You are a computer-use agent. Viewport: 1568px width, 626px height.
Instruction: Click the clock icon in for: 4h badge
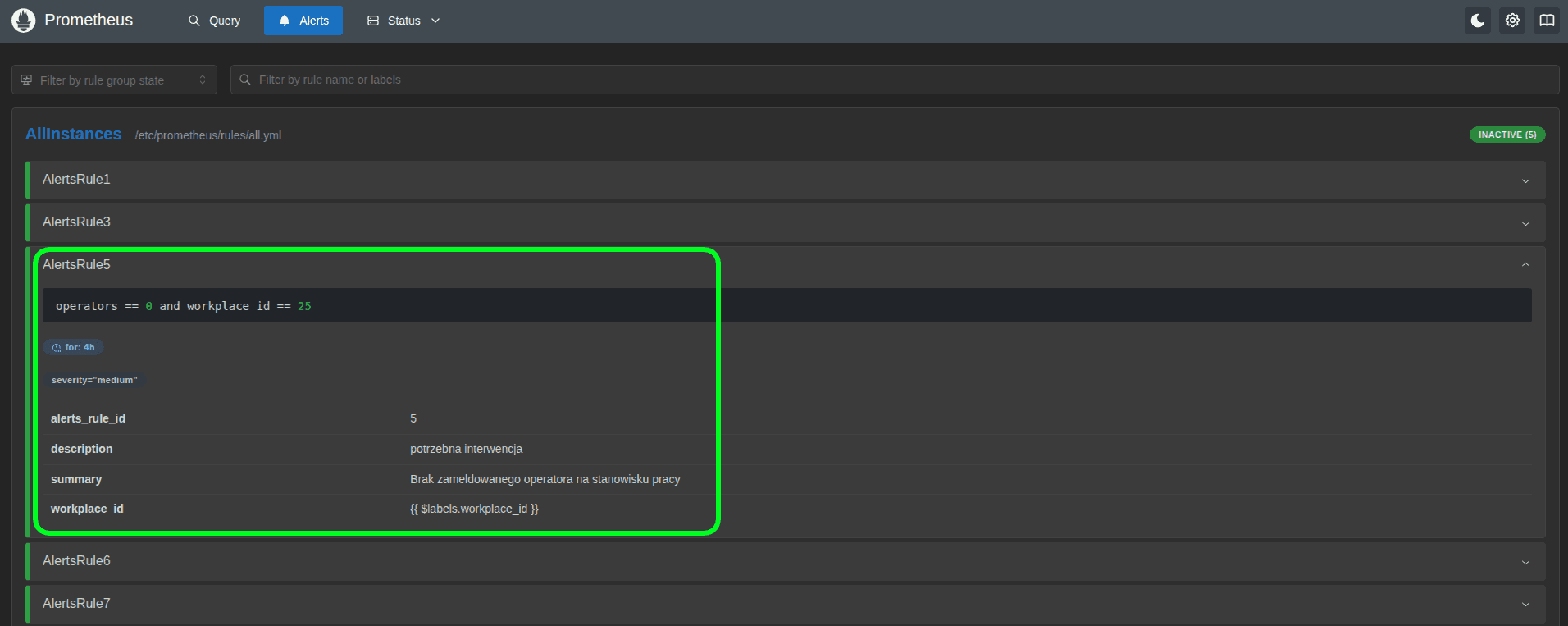point(57,348)
